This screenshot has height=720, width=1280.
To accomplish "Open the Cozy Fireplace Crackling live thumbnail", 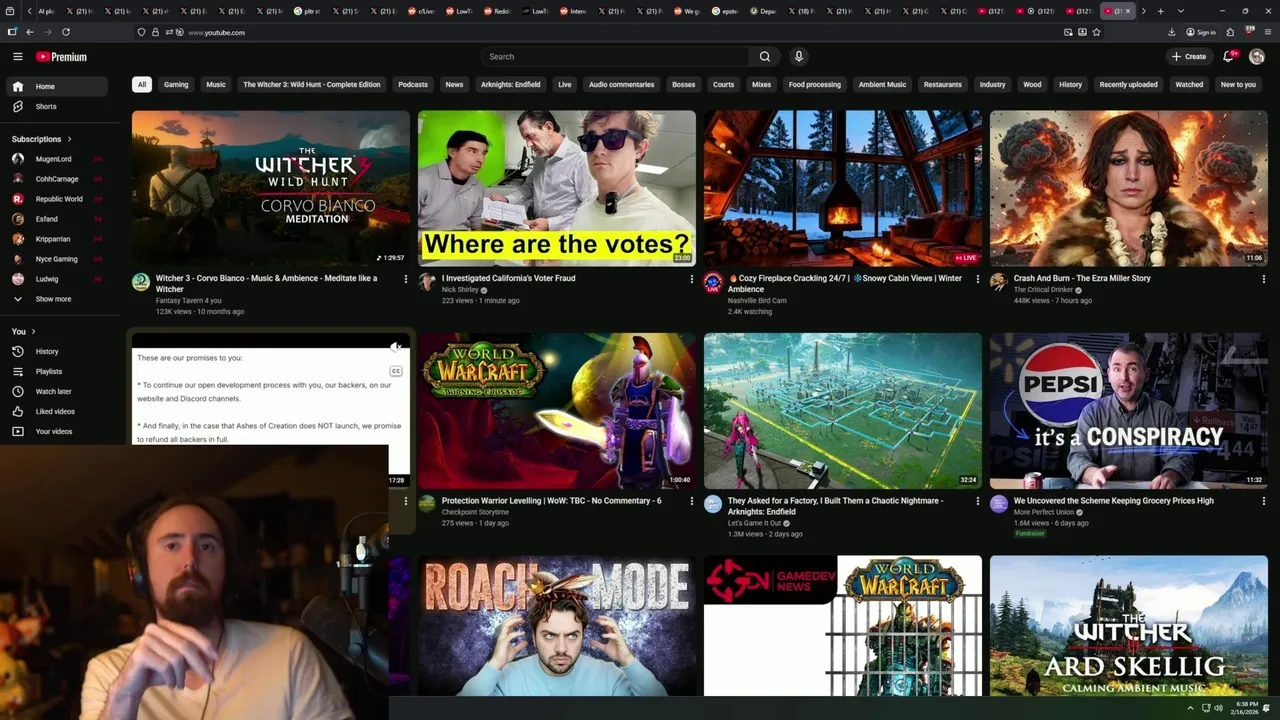I will click(x=842, y=188).
